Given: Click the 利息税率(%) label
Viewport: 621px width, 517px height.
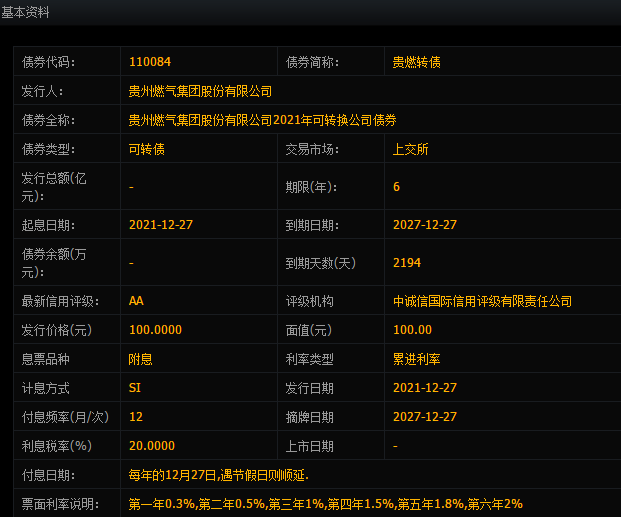Looking at the screenshot, I should (57, 446).
